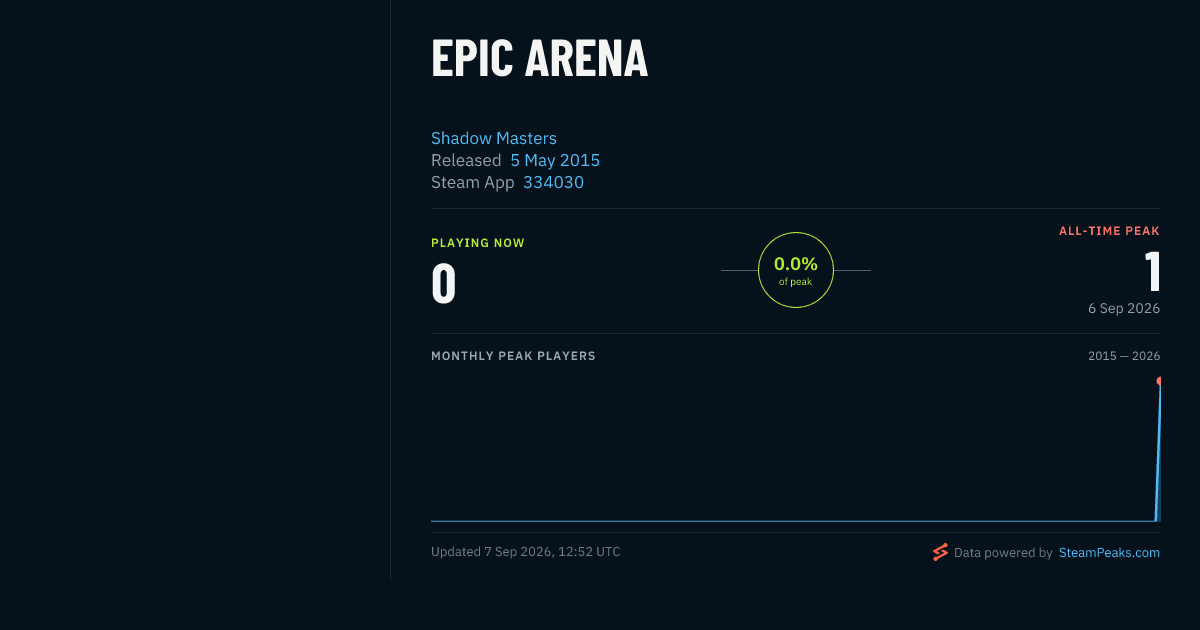Open the SteamPeaks.com link
Image resolution: width=1200 pixels, height=630 pixels.
pyautogui.click(x=1109, y=552)
